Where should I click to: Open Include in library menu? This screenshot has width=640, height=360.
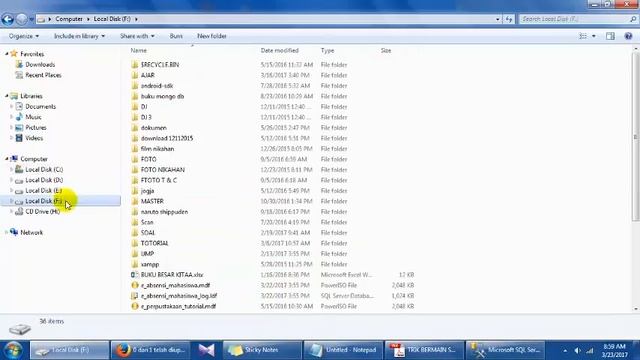click(x=79, y=36)
